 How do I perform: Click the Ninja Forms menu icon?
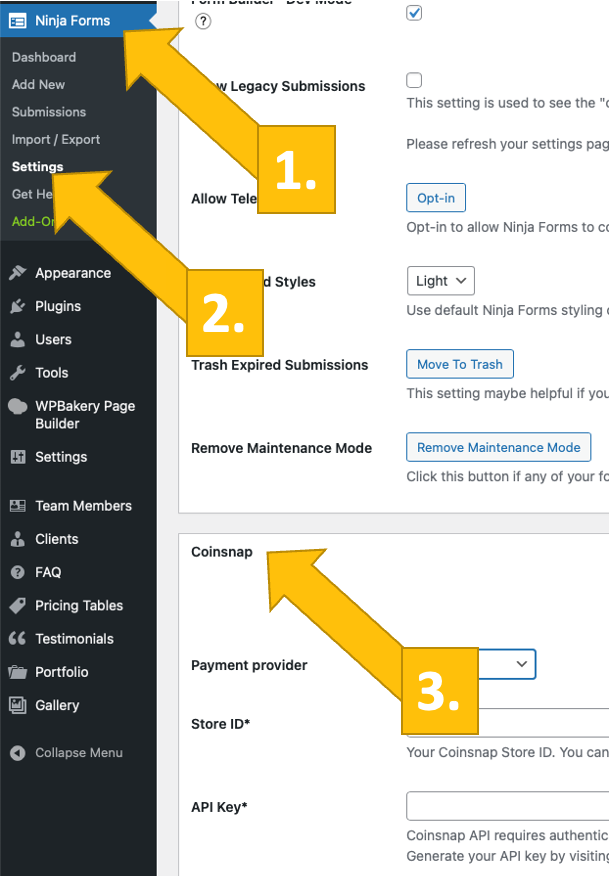click(17, 21)
